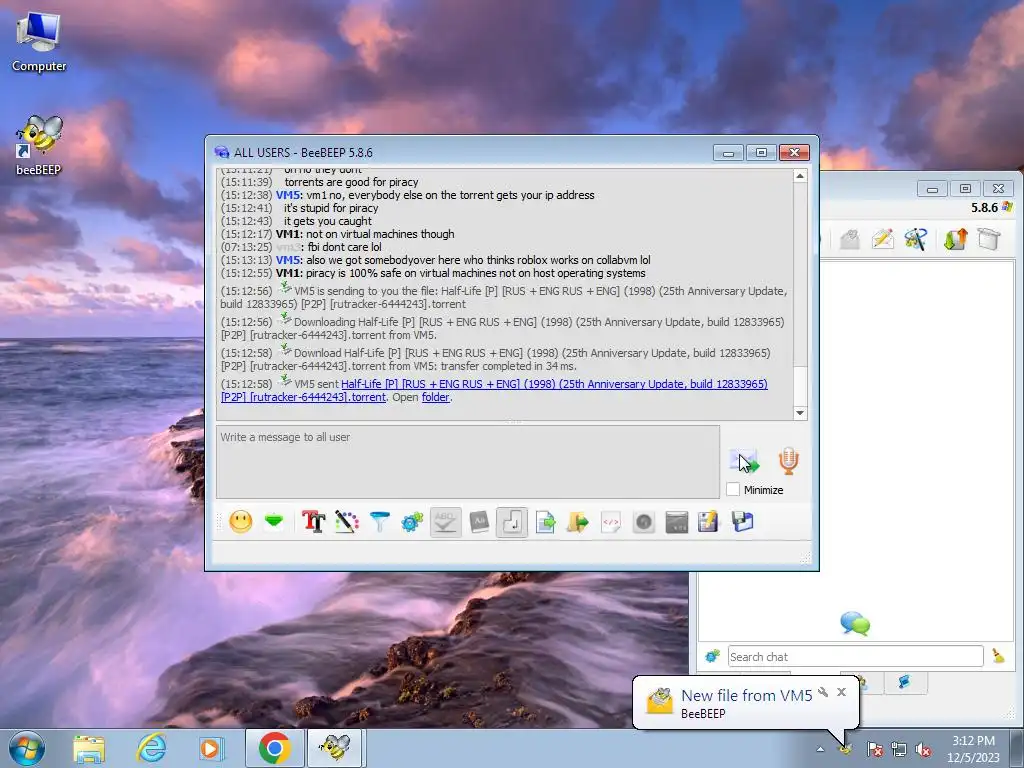1024x768 pixels.
Task: Open Windows Explorer from taskbar
Action: [89, 748]
